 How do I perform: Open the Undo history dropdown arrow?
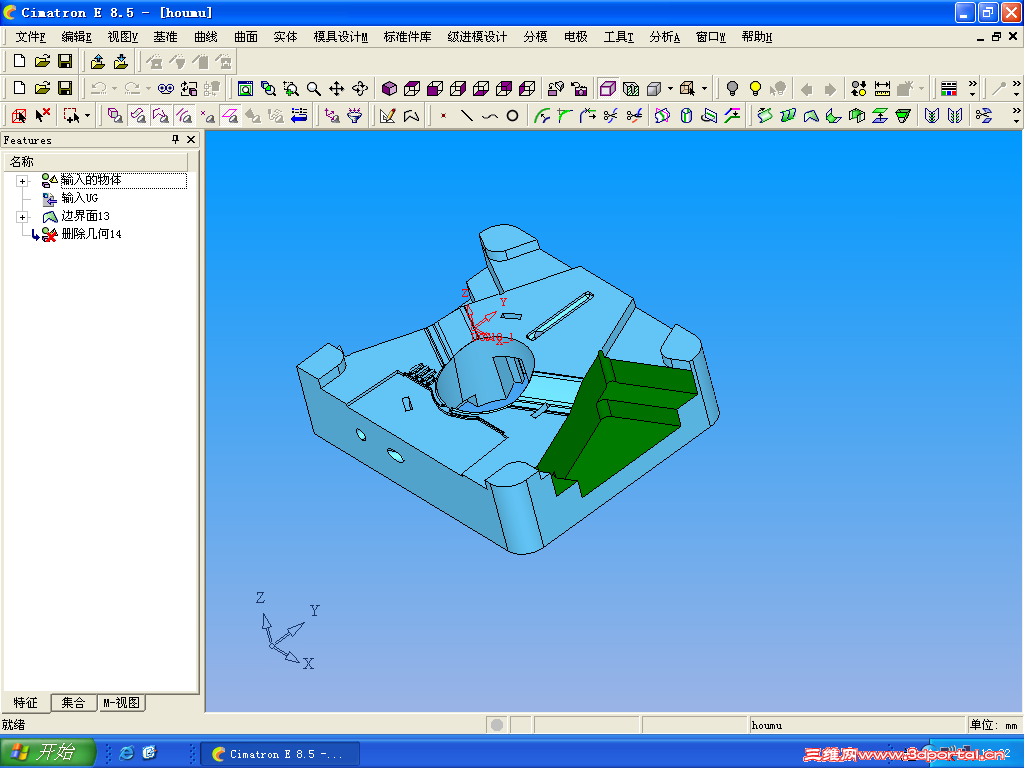114,88
